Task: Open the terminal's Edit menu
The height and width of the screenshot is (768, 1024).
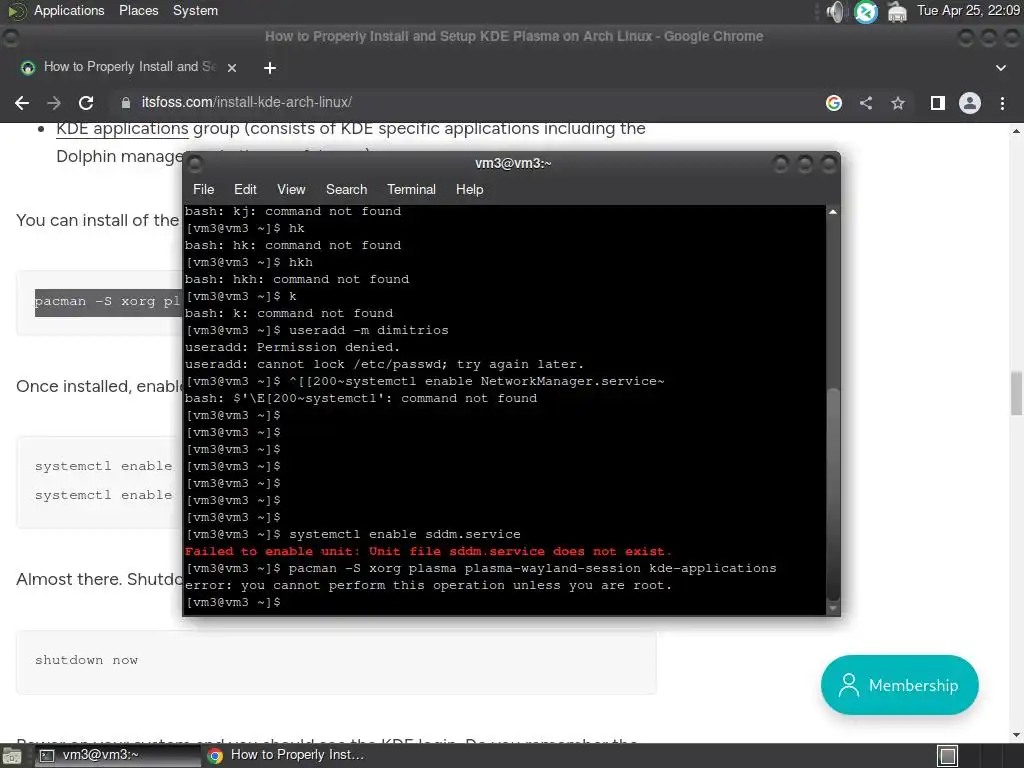Action: pos(245,189)
